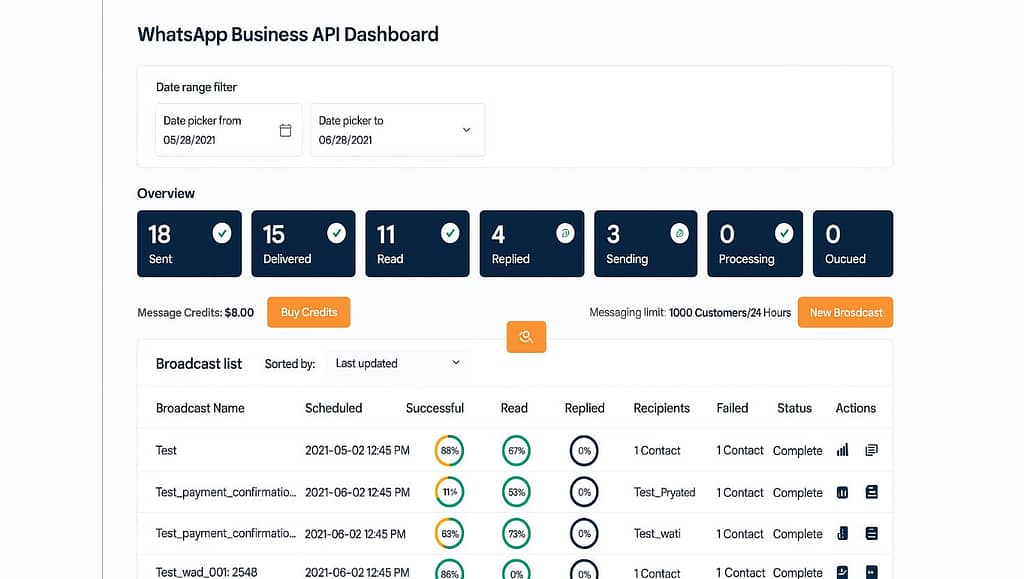Click the 73% read progress ring
Viewport: 1024px width, 579px height.
pyautogui.click(x=516, y=533)
